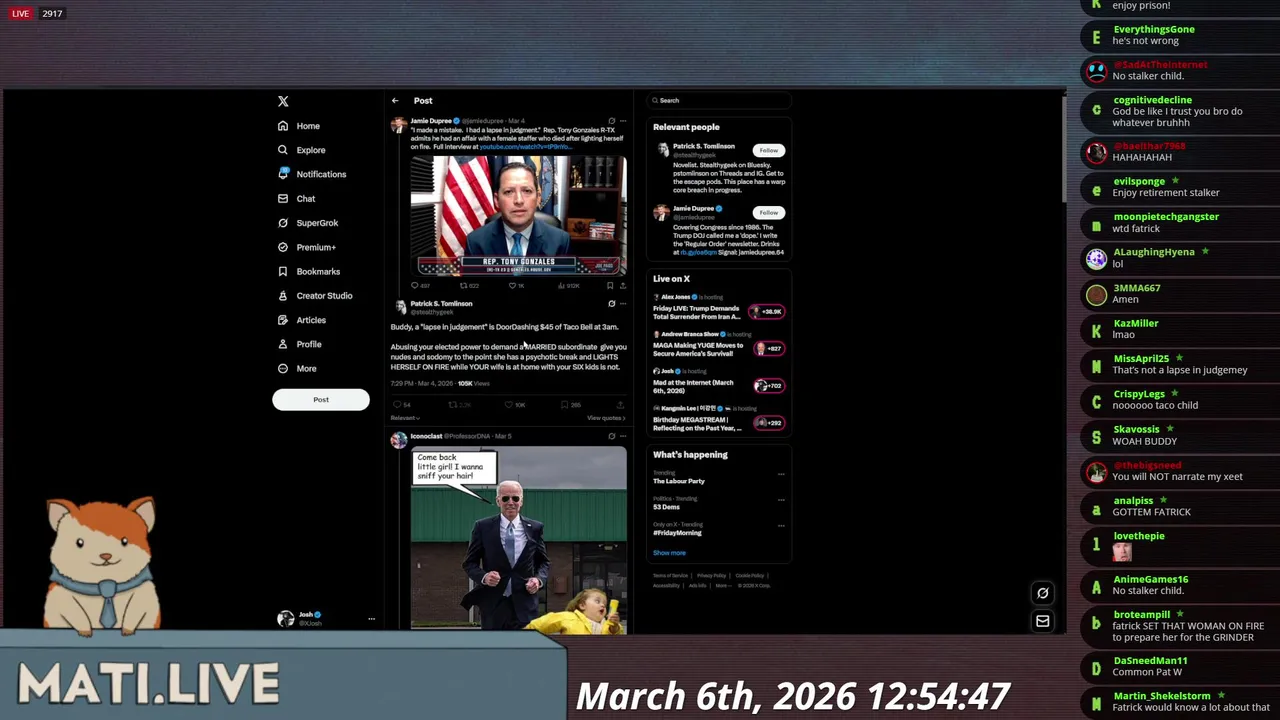Viewport: 1280px width, 720px height.
Task: Click the X Search field
Action: (718, 101)
